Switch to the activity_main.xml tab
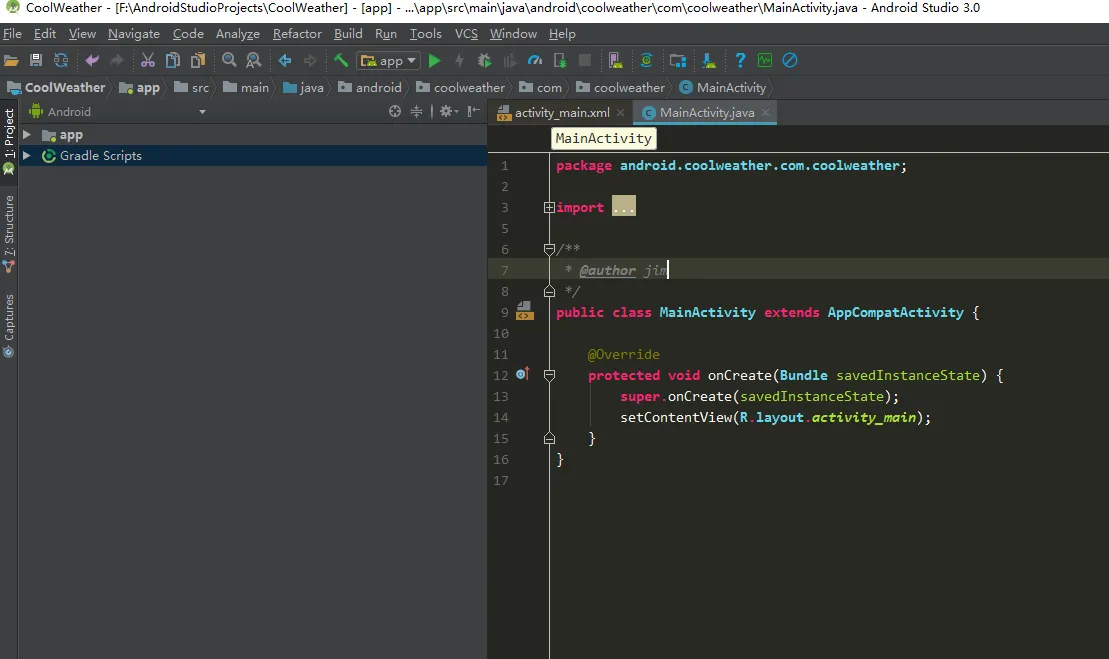The height and width of the screenshot is (659, 1109). (x=561, y=113)
